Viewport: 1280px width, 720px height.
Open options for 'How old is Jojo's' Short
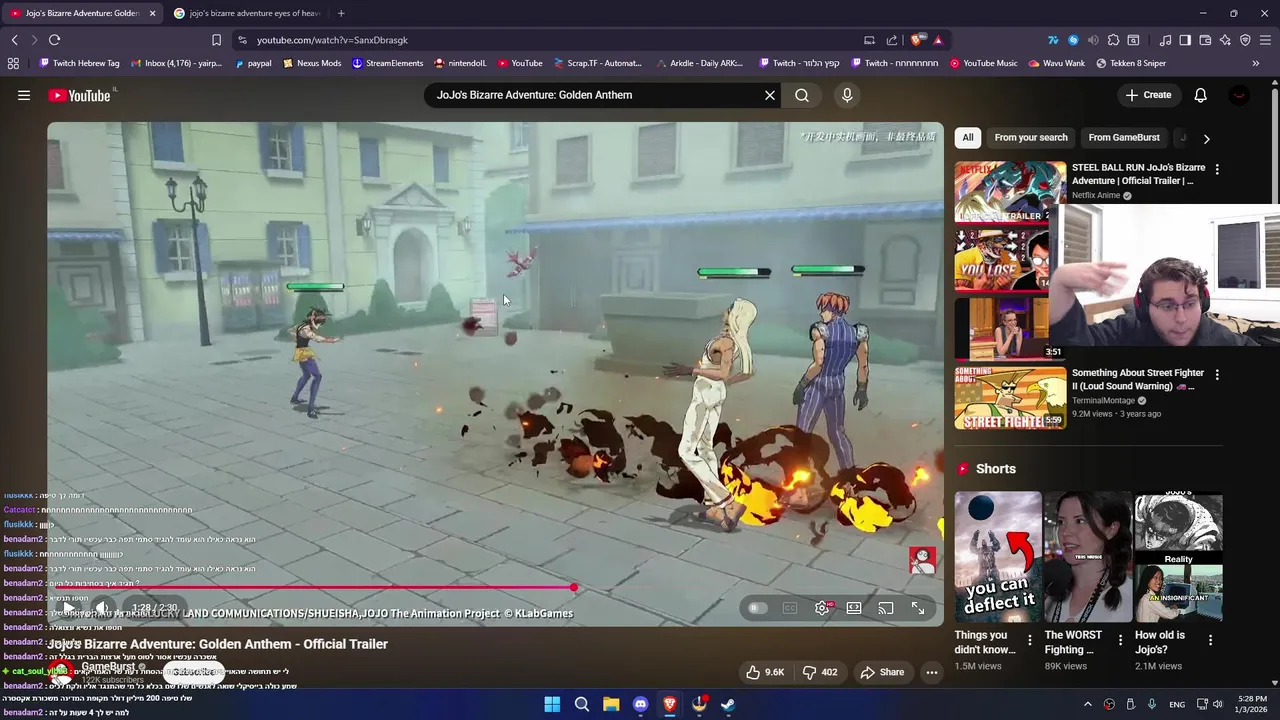1210,640
